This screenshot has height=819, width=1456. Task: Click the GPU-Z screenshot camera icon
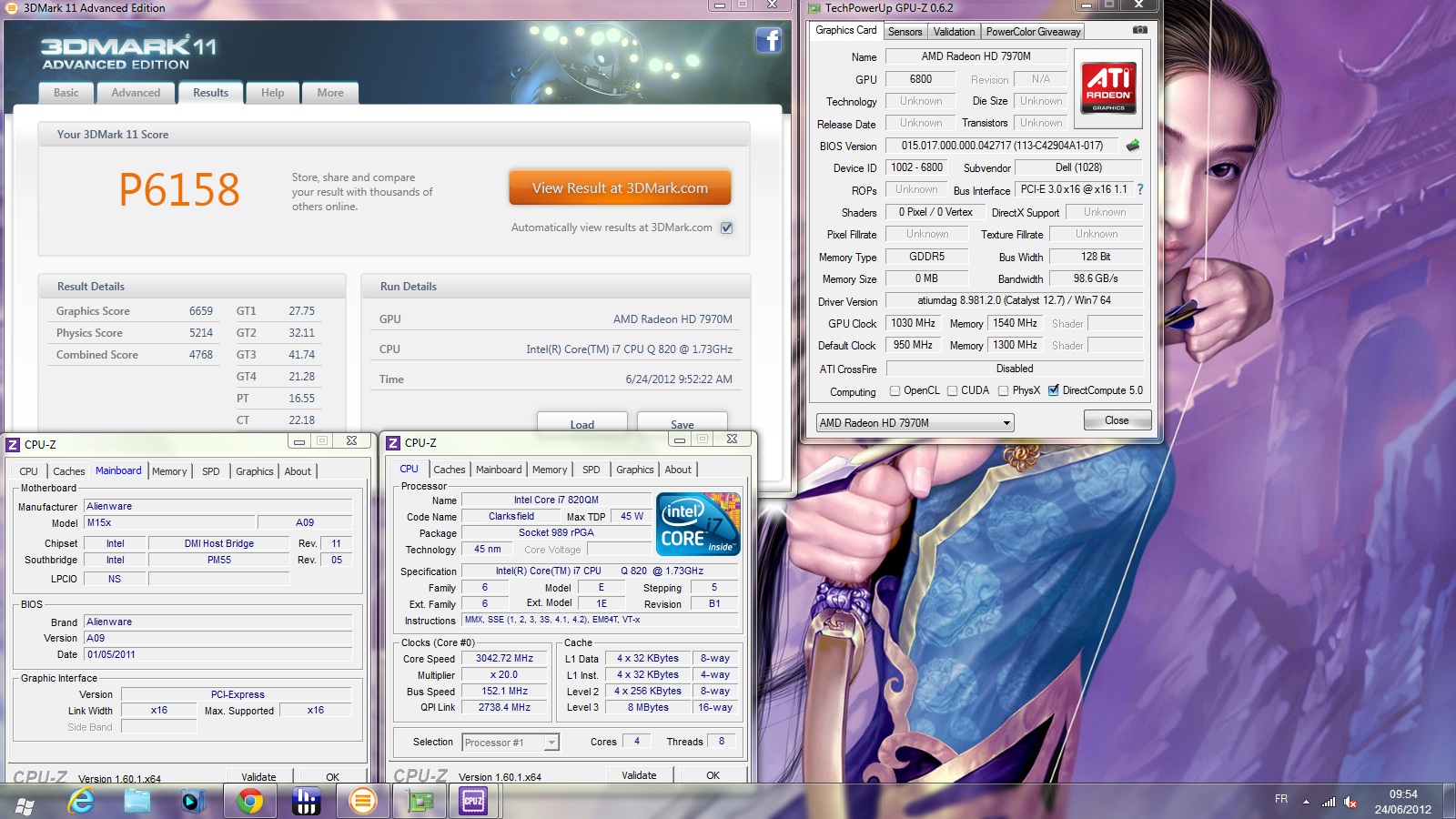pyautogui.click(x=1139, y=30)
